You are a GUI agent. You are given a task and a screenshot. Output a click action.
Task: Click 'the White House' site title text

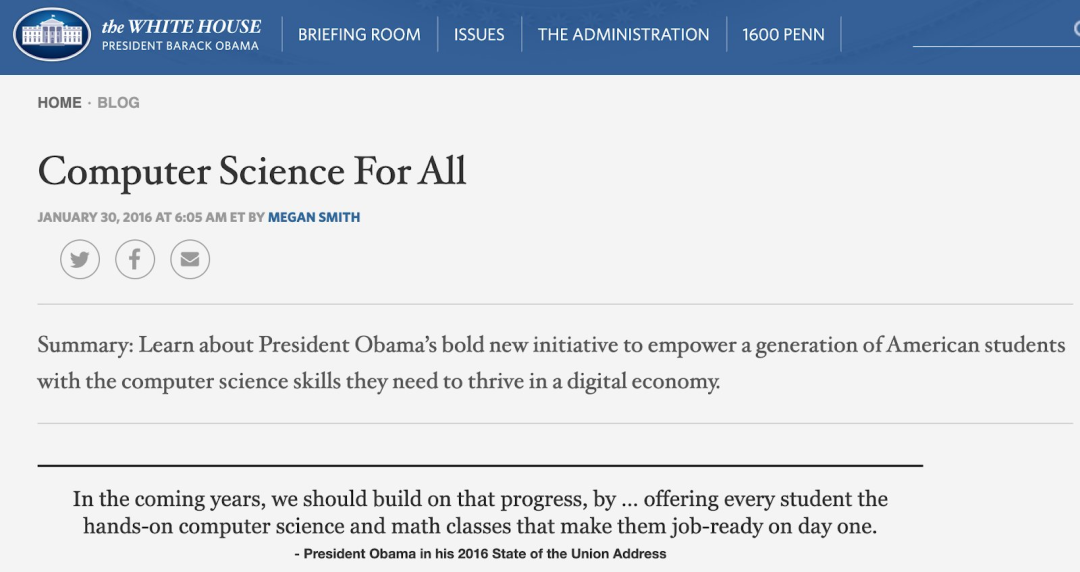[181, 27]
